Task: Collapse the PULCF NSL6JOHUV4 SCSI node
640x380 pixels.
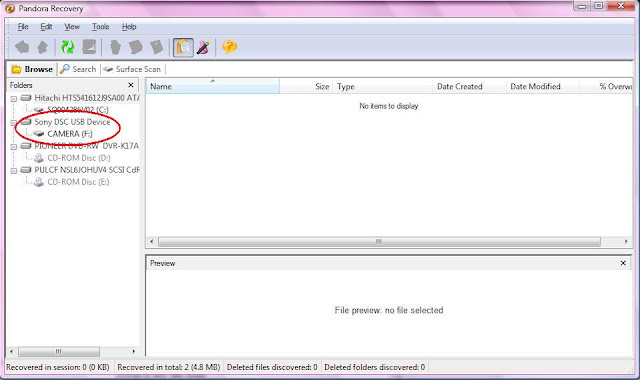Action: (x=13, y=171)
